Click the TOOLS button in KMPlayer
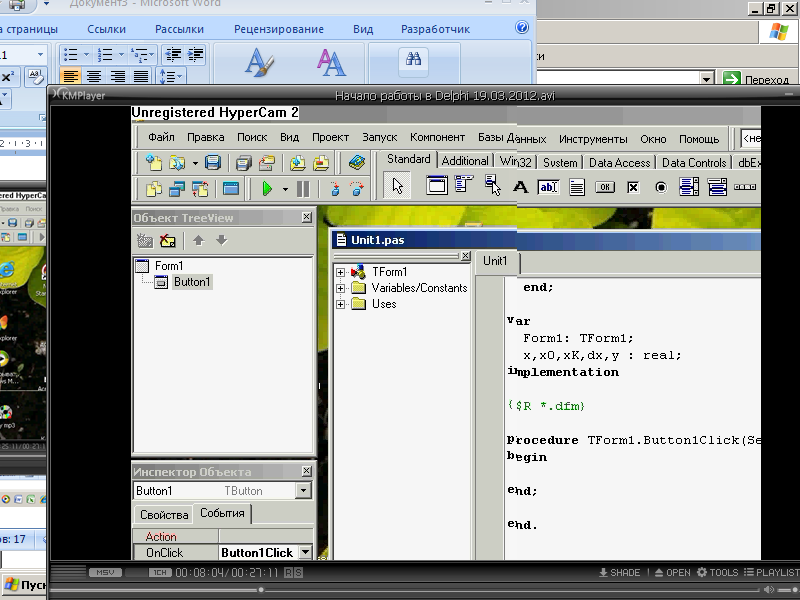800x600 pixels. pos(717,572)
